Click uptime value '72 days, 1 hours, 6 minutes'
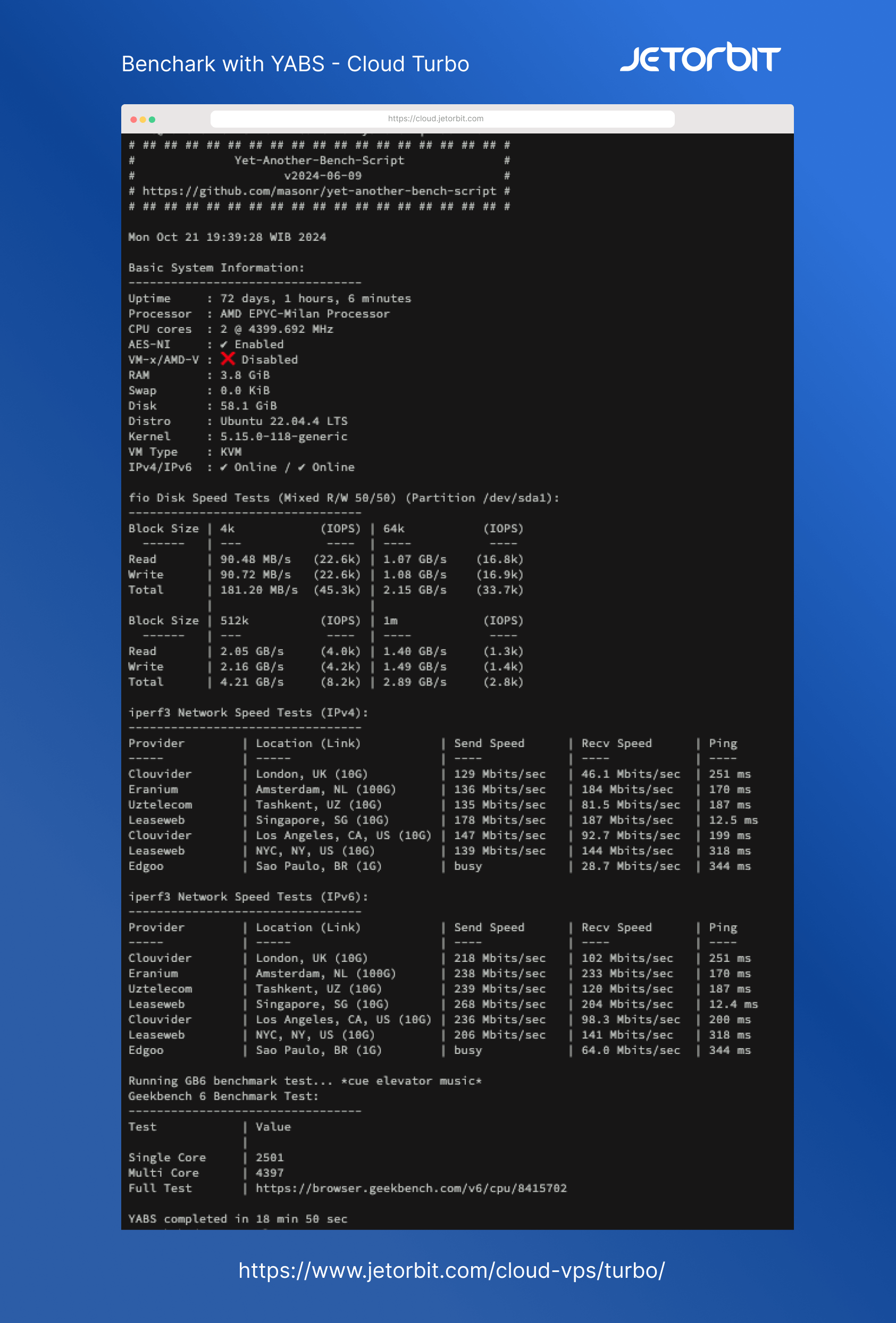 click(316, 299)
